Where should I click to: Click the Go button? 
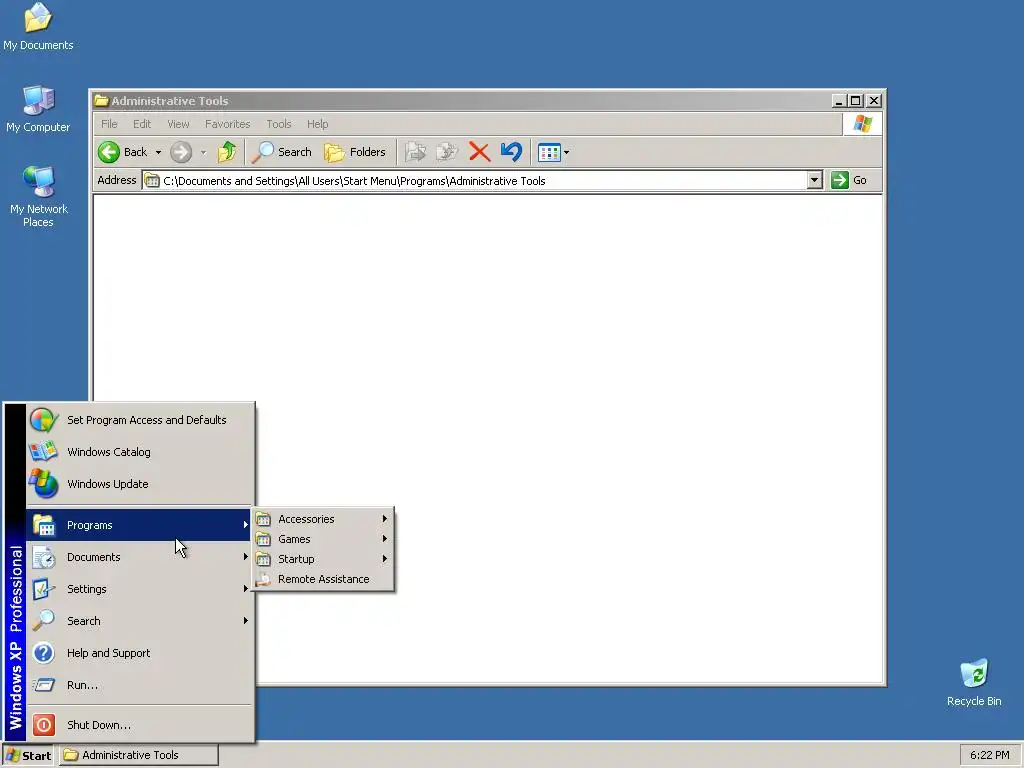coord(849,180)
